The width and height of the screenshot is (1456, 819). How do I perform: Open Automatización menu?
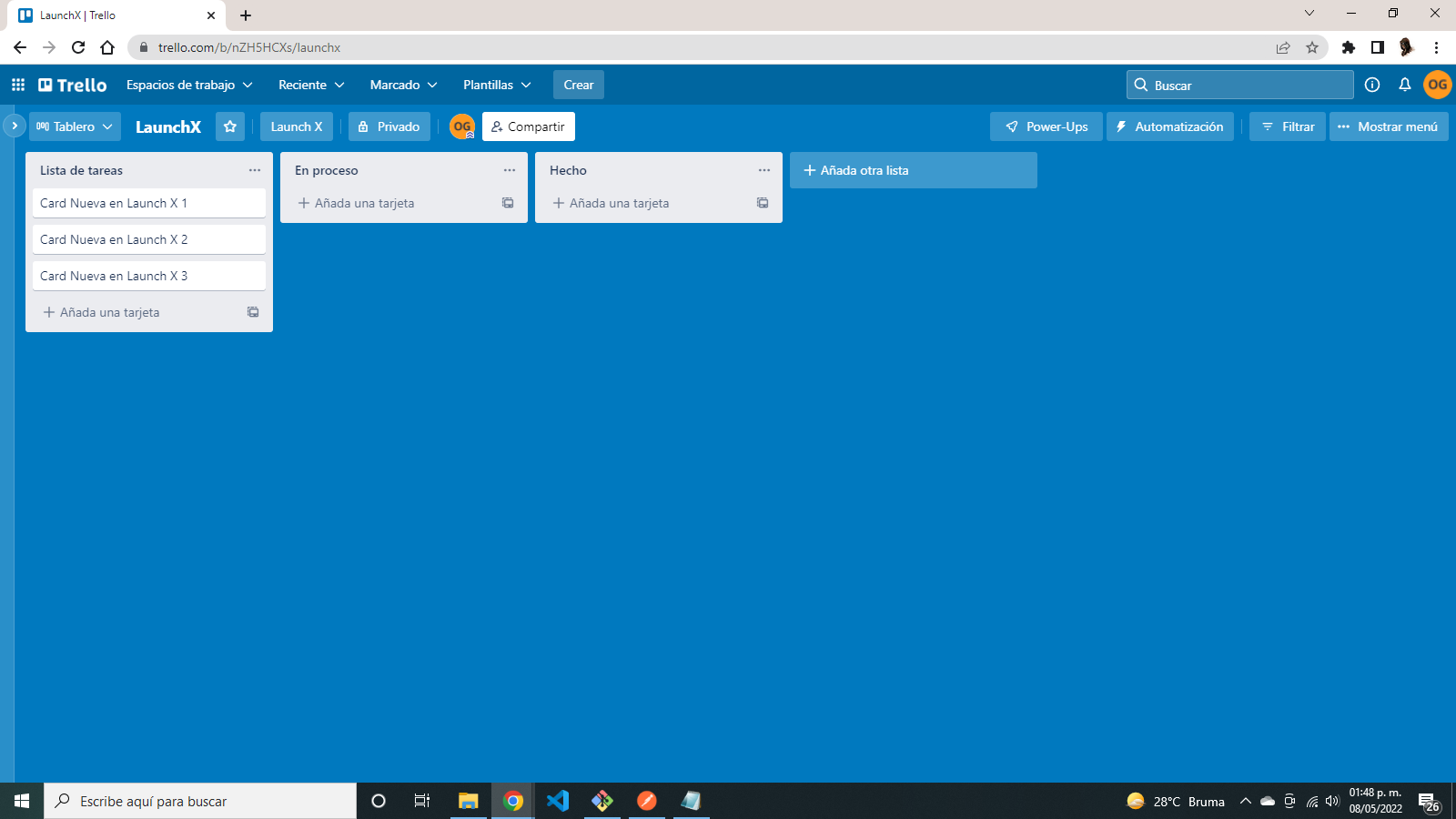pos(1170,126)
